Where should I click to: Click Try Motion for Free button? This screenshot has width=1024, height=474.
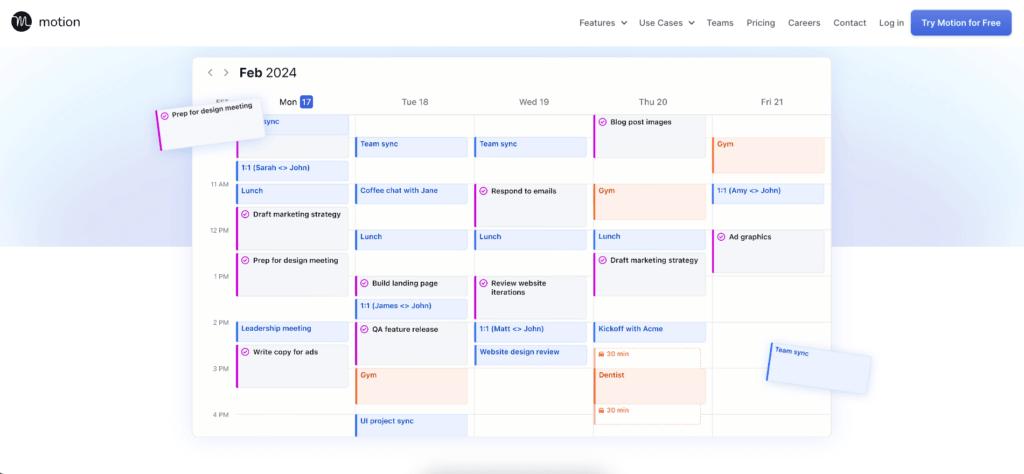pyautogui.click(x=961, y=23)
